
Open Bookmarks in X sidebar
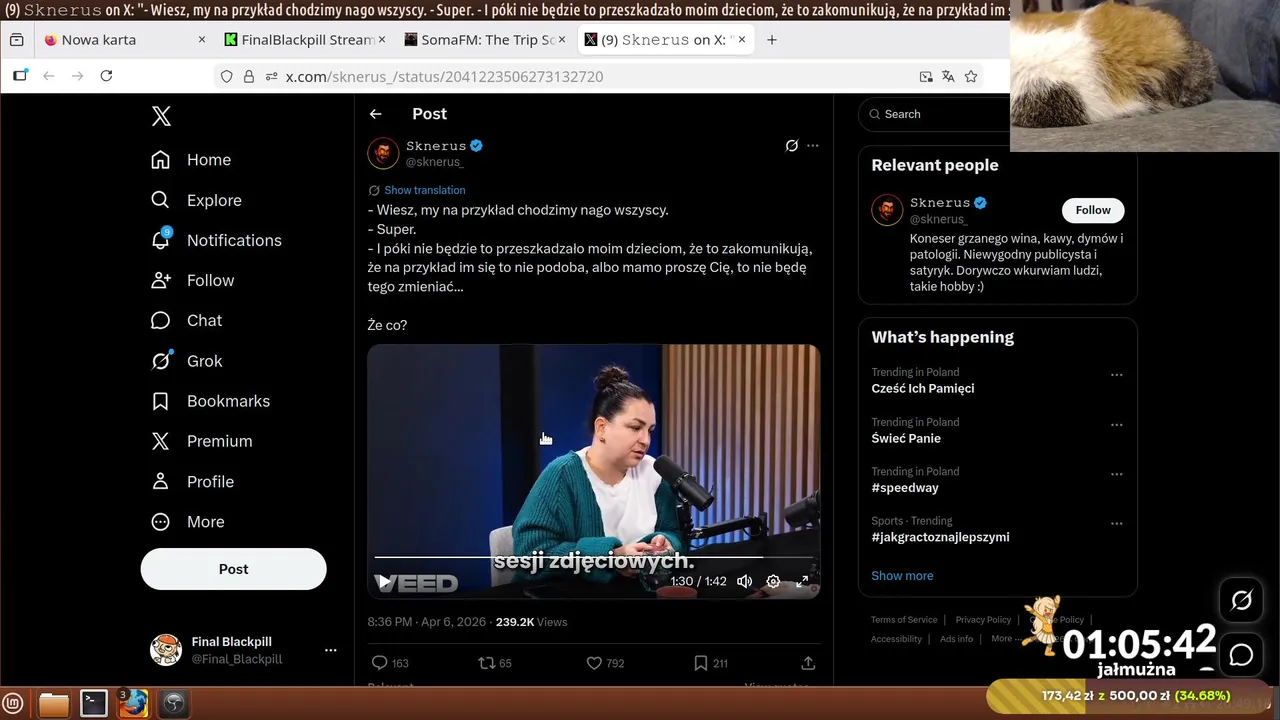(x=210, y=401)
